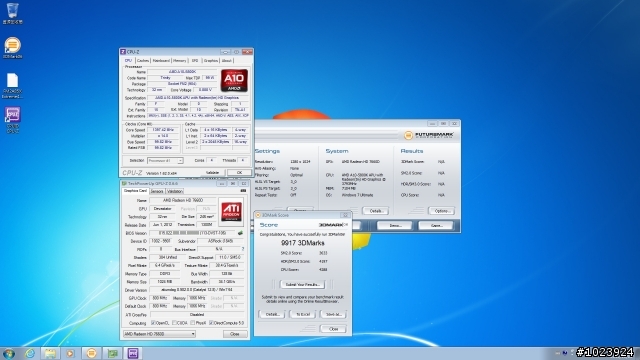Toggle the PhysX checkbox in GPU-Z
This screenshot has width=640, height=360.
click(x=193, y=323)
